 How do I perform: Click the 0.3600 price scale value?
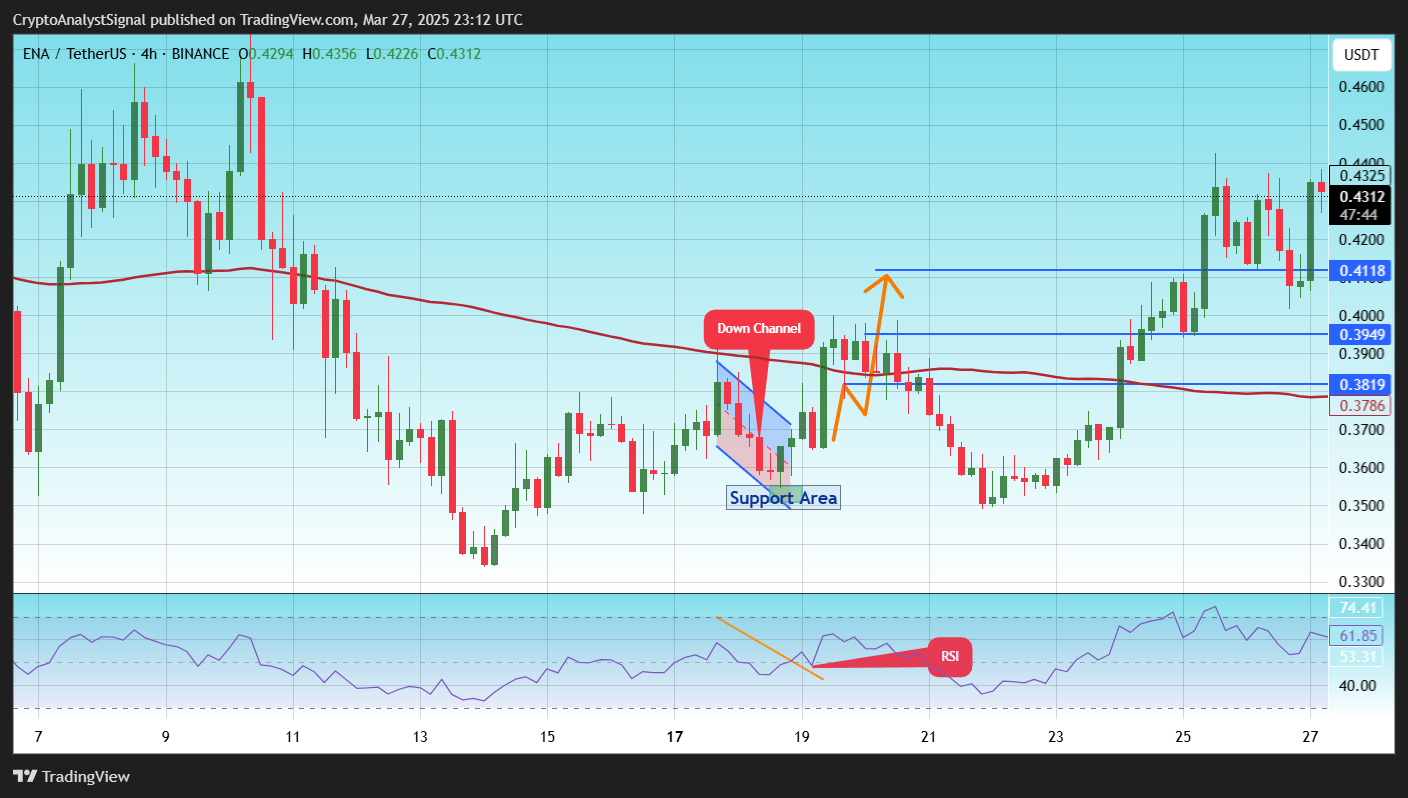[1361, 468]
